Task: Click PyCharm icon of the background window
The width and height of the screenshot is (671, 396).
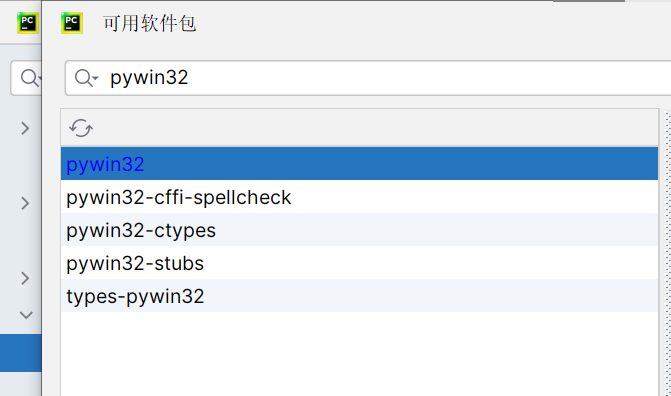Action: [x=28, y=23]
